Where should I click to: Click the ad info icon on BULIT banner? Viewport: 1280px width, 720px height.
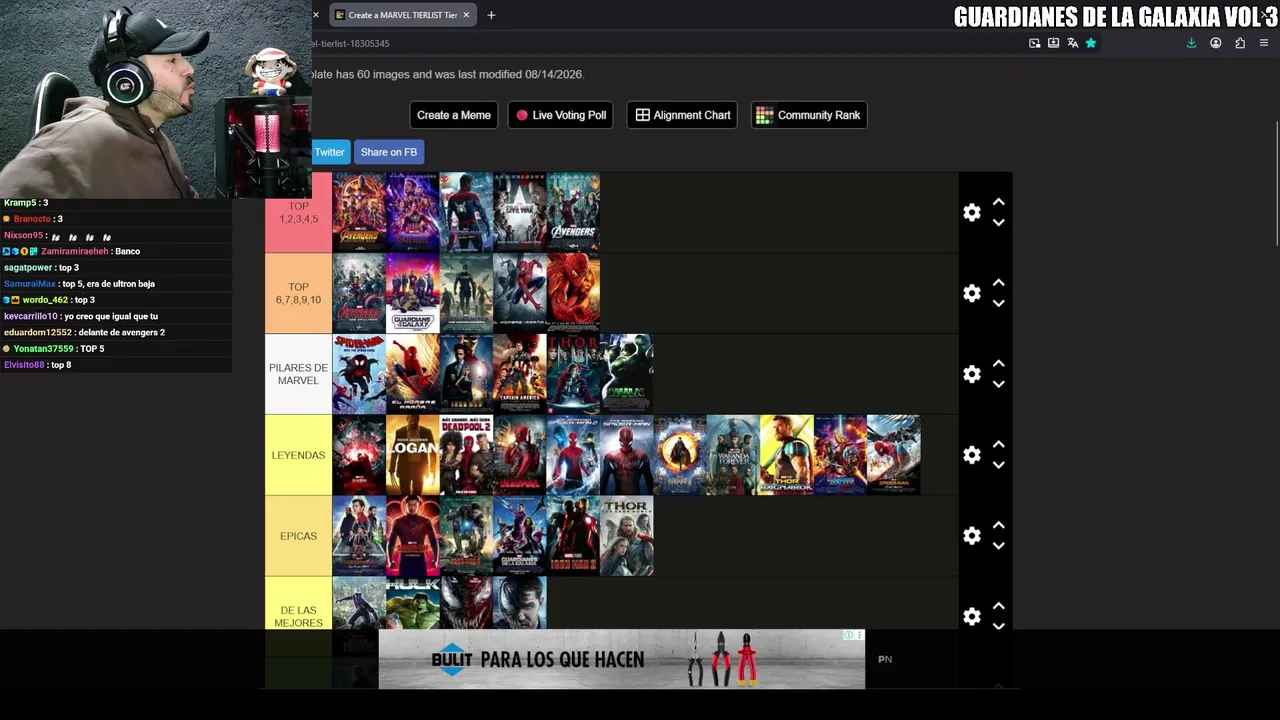pos(848,635)
